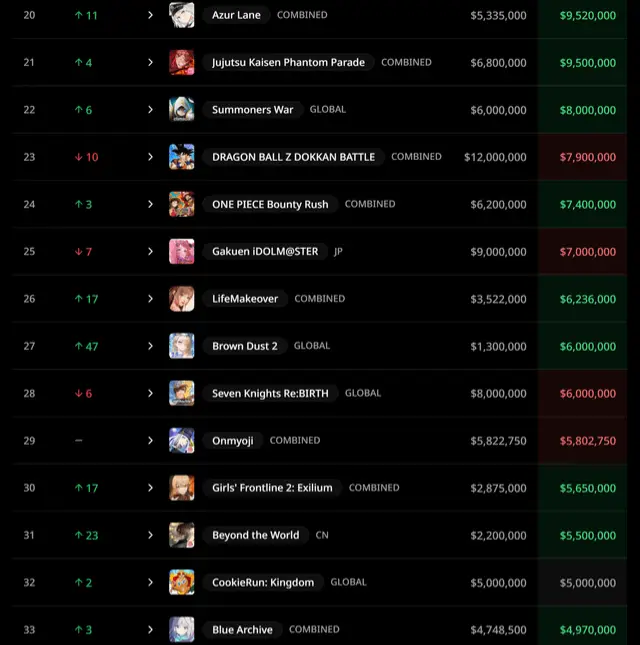Click the CookieRun: Kingdom game icon

click(182, 582)
